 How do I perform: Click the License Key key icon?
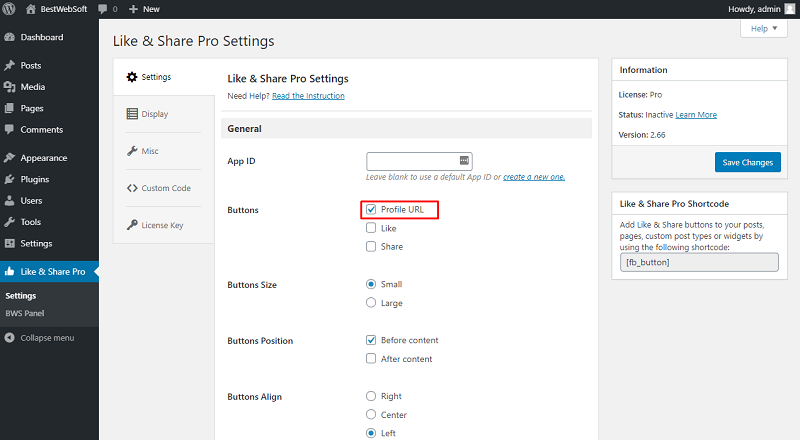(132, 225)
